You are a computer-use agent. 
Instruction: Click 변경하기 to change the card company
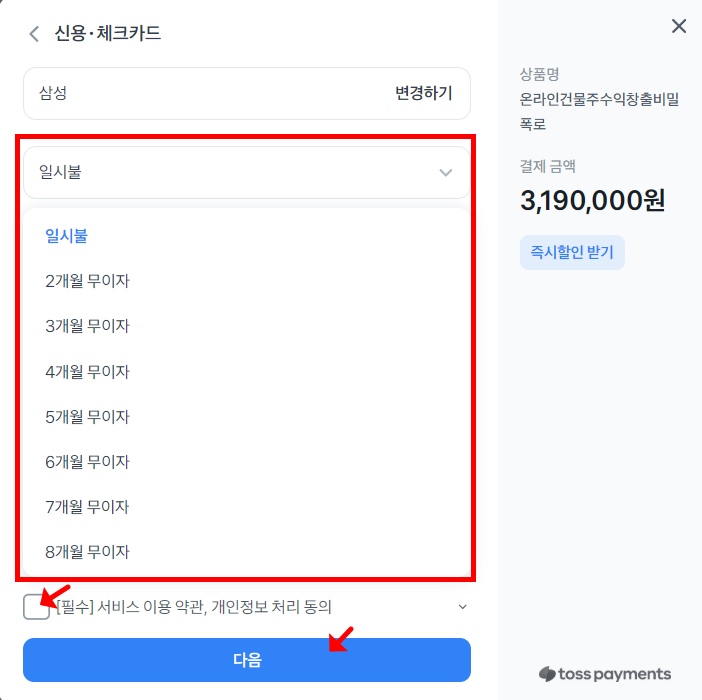(x=424, y=93)
